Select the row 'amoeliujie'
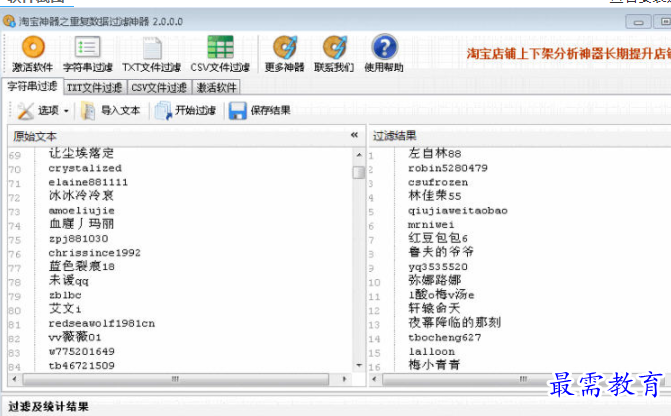671x416 pixels. [81, 211]
